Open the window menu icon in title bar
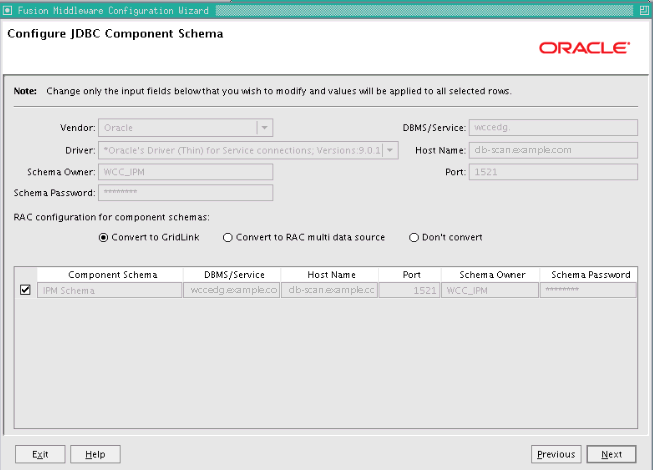Screen dimensions: 653x470 (x=7, y=10)
